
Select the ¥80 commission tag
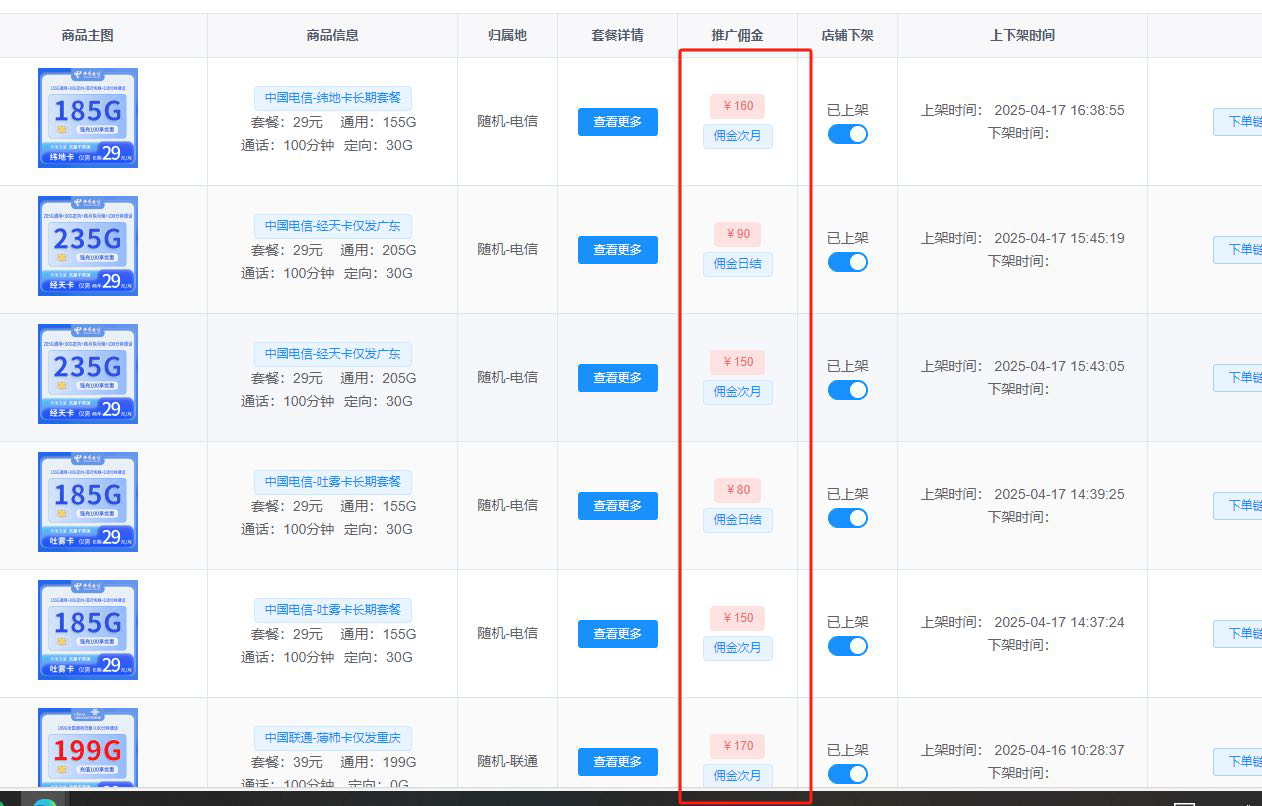pyautogui.click(x=738, y=490)
